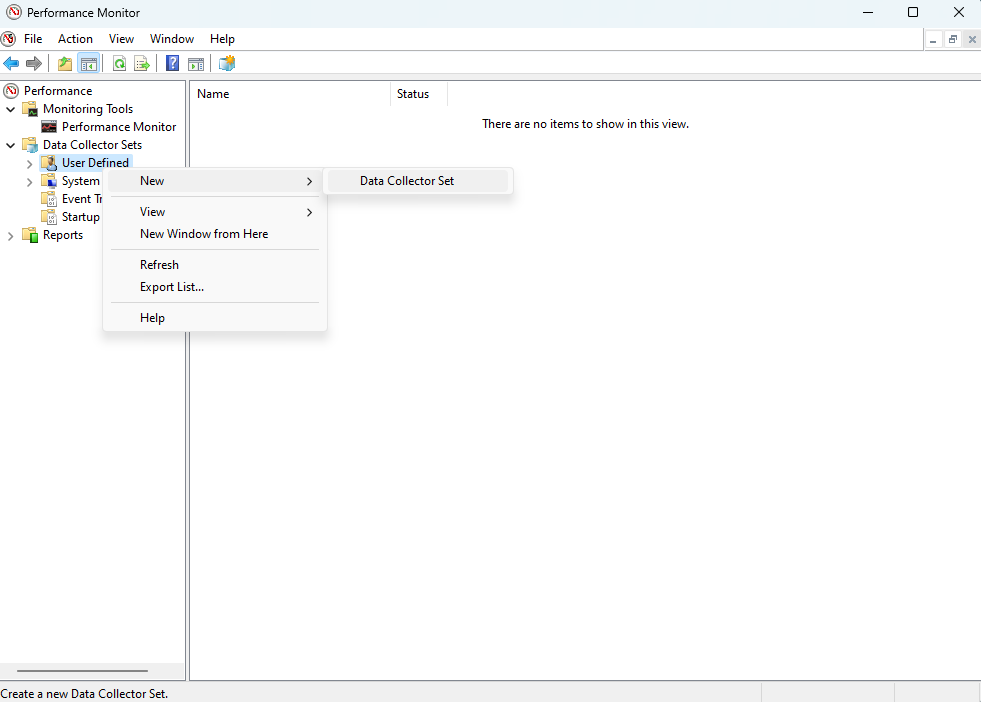Click the Name column header
The height and width of the screenshot is (702, 981).
pos(213,94)
